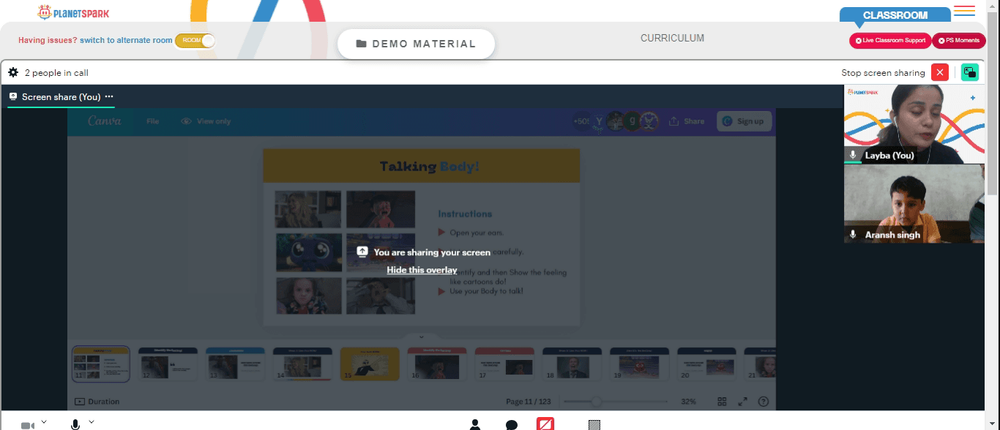Viewport: 1000px width, 430px height.
Task: Open PS Moments button
Action: point(959,40)
